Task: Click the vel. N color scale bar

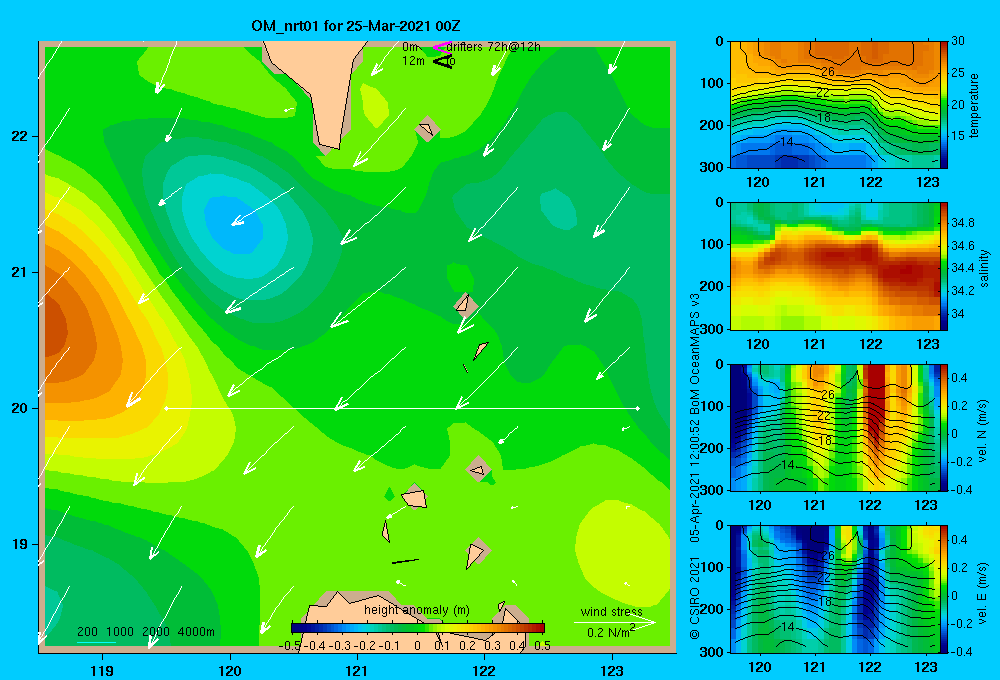Action: (944, 428)
